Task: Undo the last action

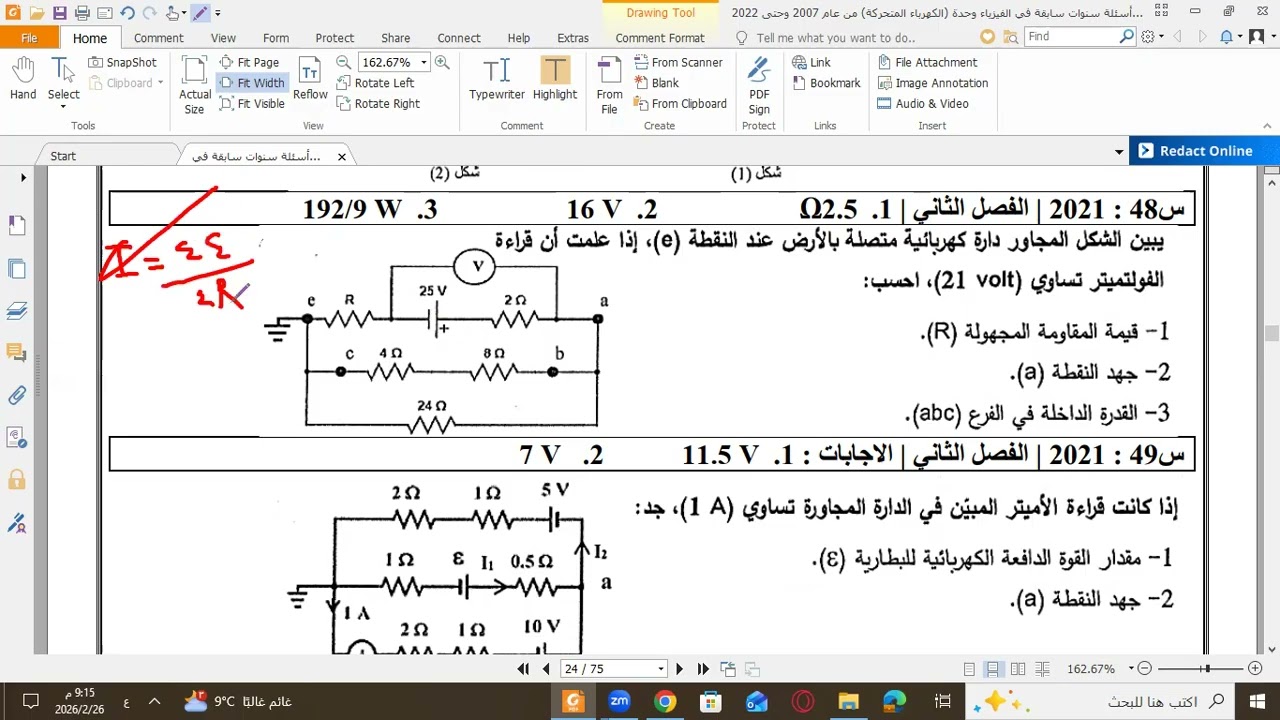Action: [127, 14]
